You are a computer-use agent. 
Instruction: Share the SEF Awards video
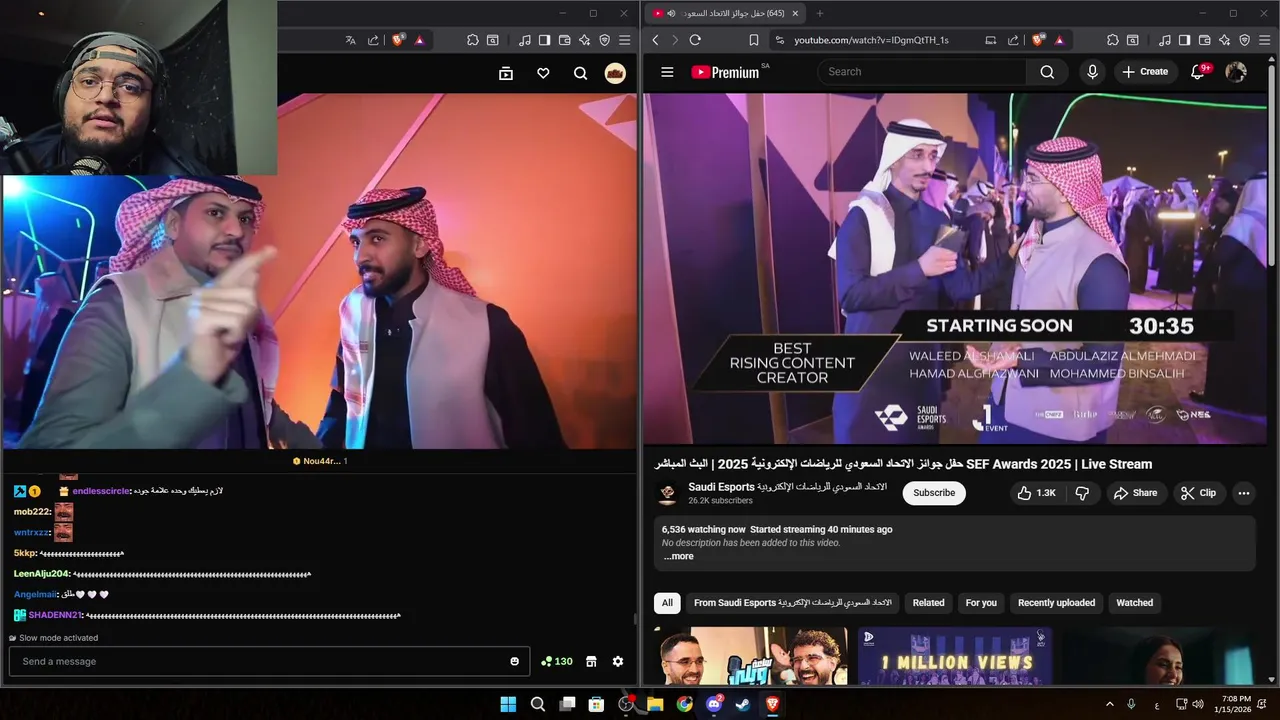coord(1136,493)
